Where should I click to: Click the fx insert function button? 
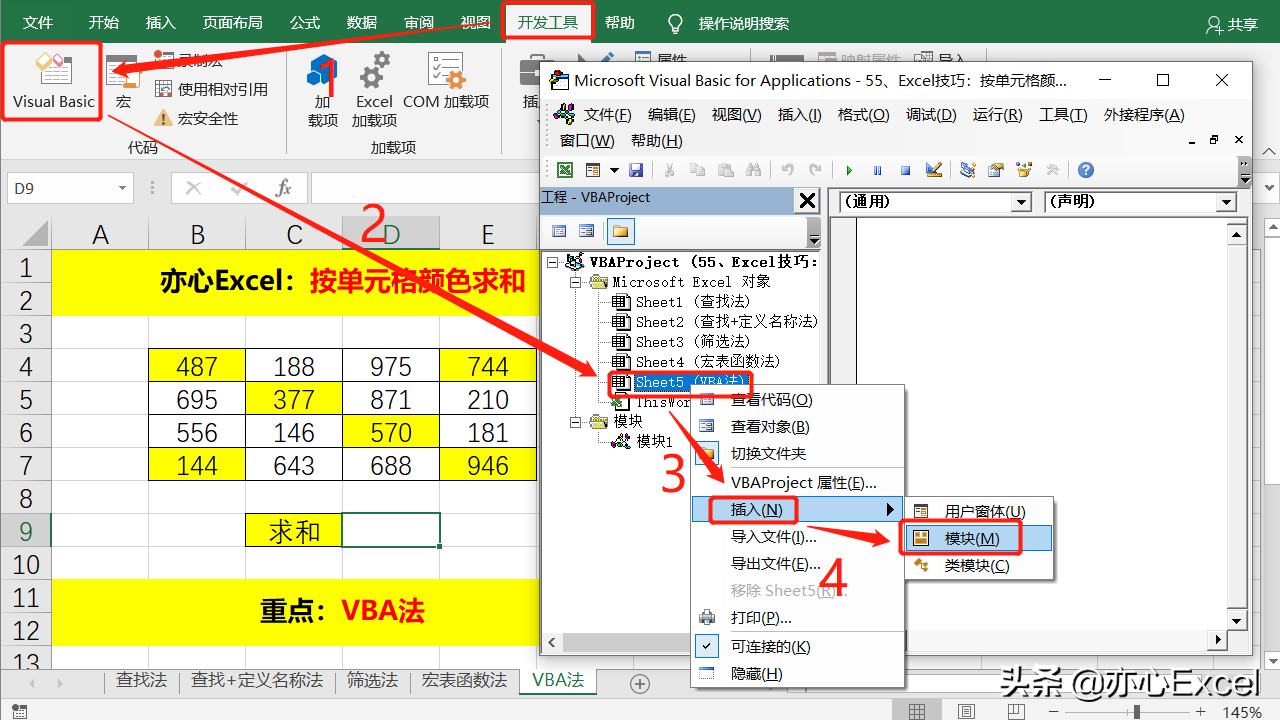click(283, 188)
